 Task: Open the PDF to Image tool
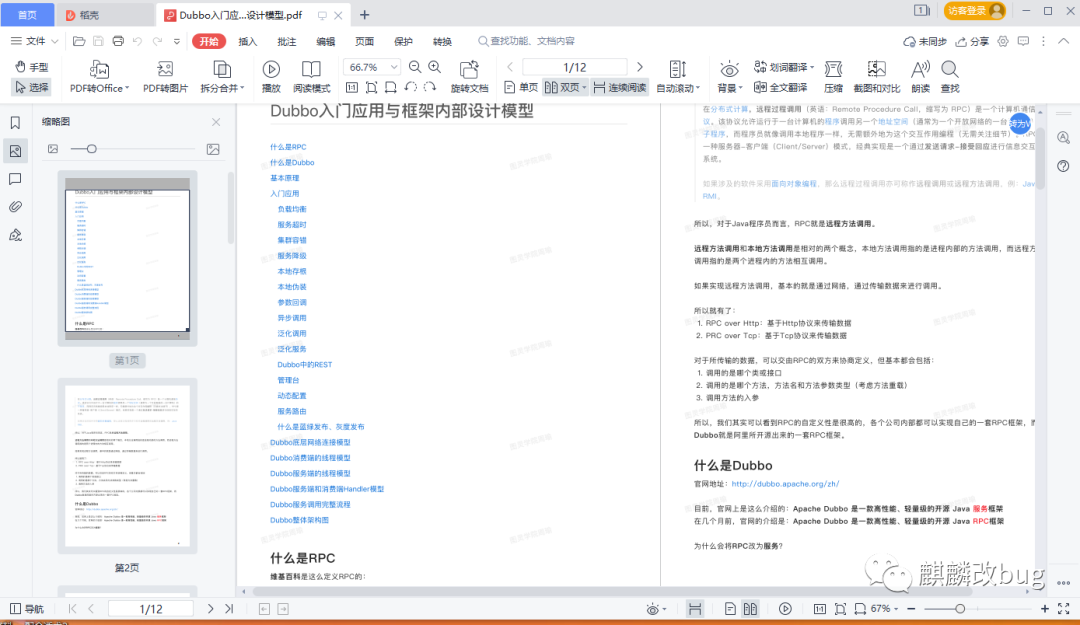pyautogui.click(x=165, y=76)
